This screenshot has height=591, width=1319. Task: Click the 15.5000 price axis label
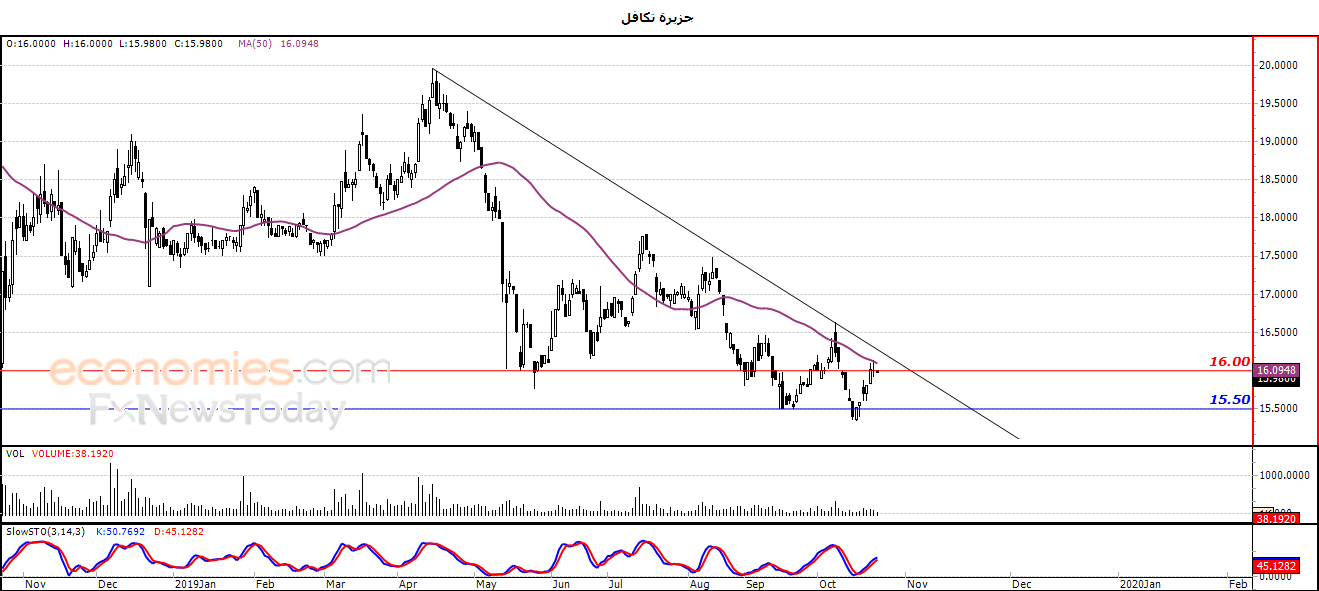click(x=1279, y=409)
